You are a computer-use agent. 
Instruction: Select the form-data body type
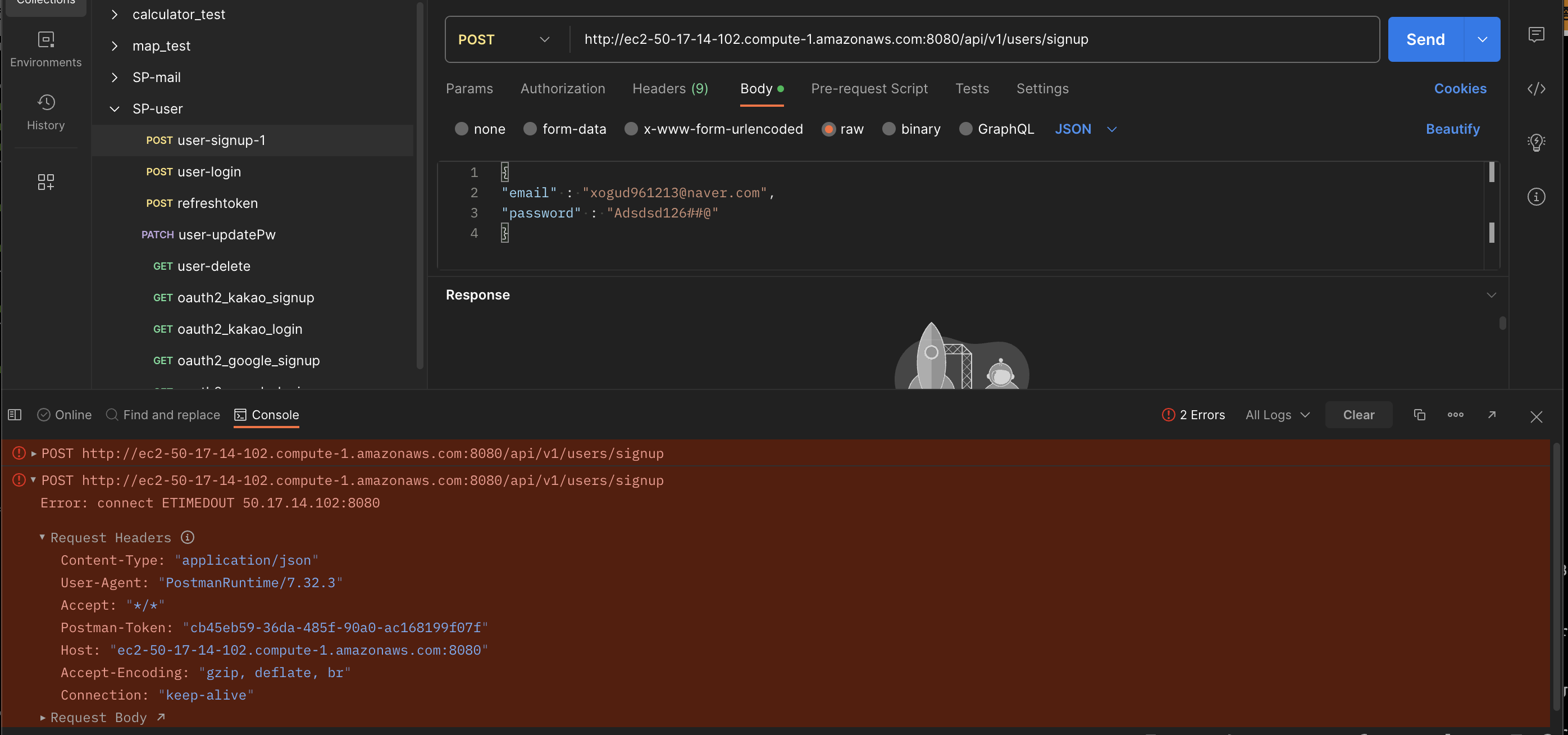pyautogui.click(x=530, y=129)
